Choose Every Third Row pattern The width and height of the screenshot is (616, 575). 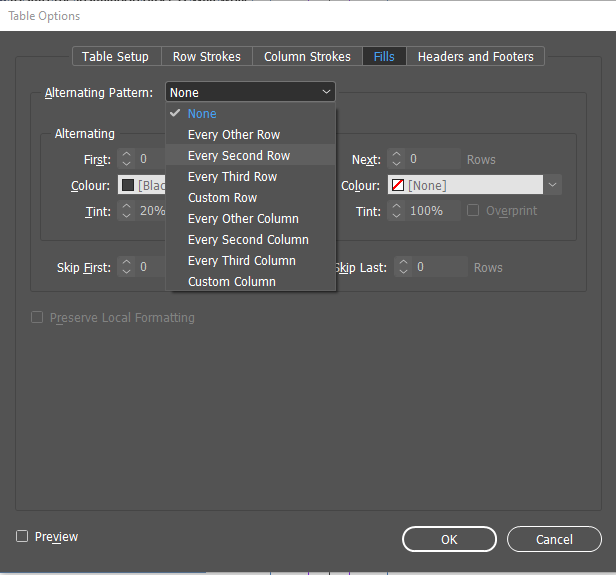click(251, 177)
